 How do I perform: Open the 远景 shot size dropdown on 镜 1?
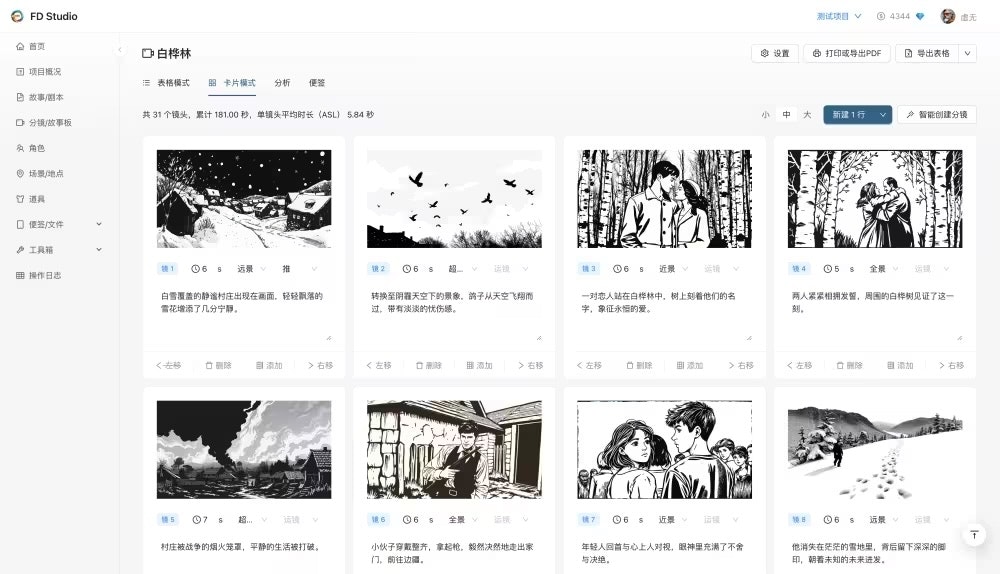pos(251,269)
